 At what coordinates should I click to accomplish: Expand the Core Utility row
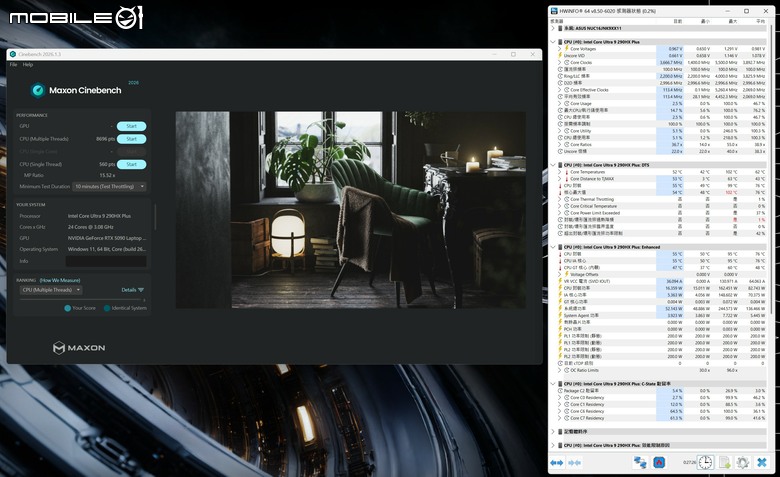pos(560,131)
